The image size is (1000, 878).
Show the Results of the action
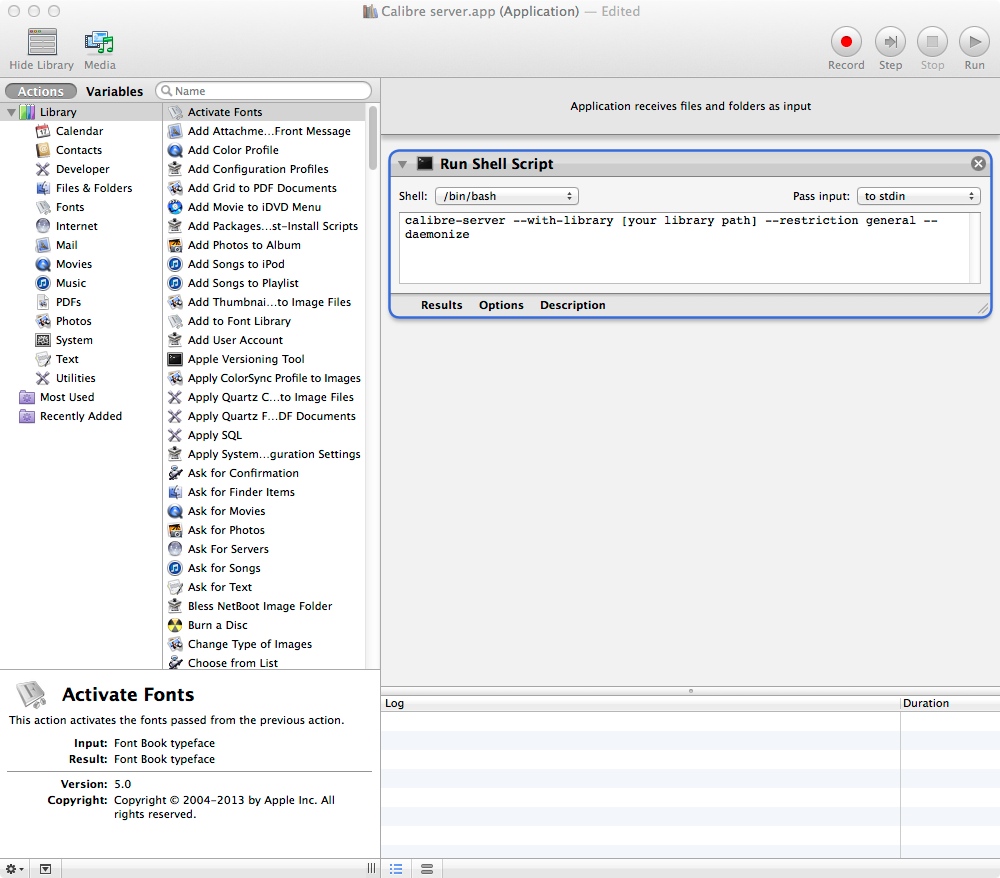[441, 305]
